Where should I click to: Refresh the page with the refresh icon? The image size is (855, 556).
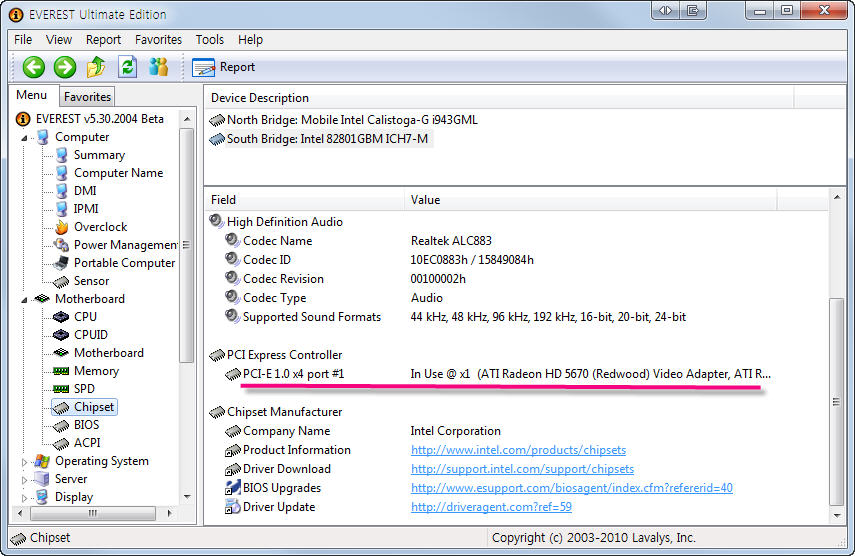[128, 67]
